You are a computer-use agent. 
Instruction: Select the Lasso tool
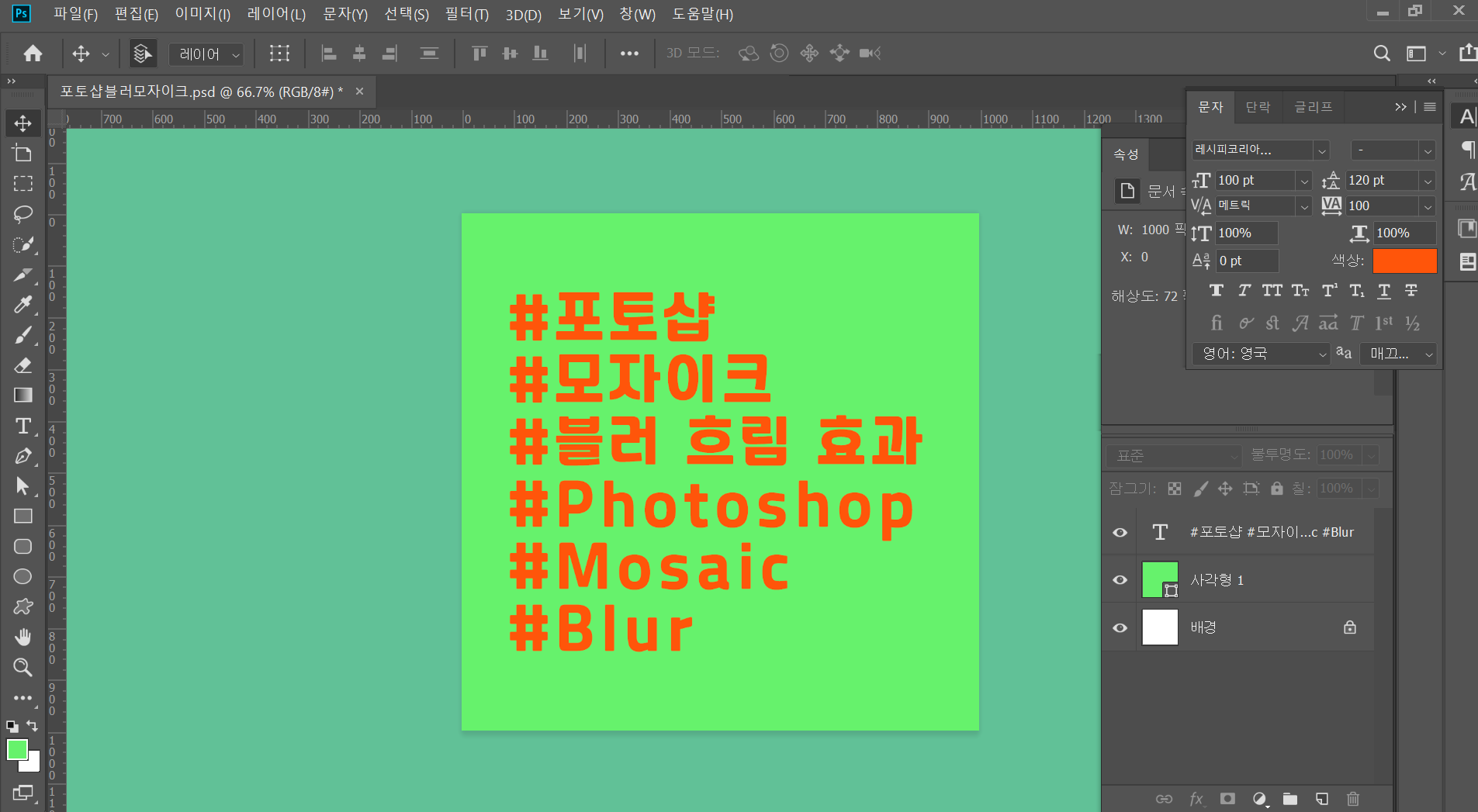click(x=22, y=213)
